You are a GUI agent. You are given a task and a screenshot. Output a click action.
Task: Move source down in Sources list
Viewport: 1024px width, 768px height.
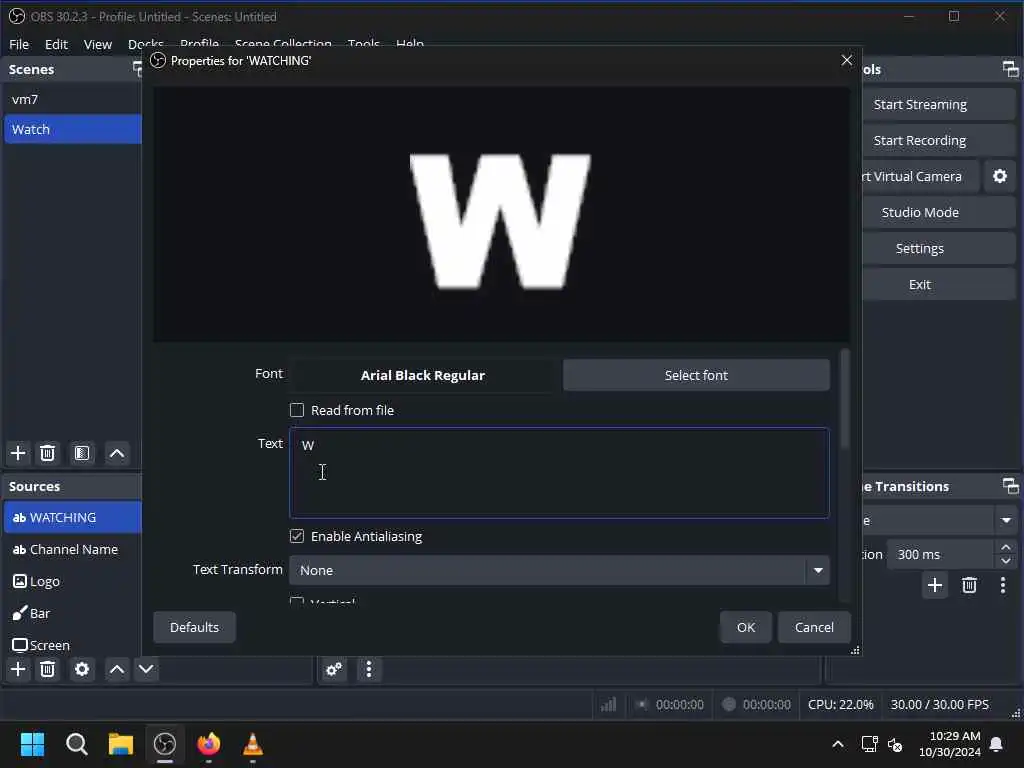point(146,669)
